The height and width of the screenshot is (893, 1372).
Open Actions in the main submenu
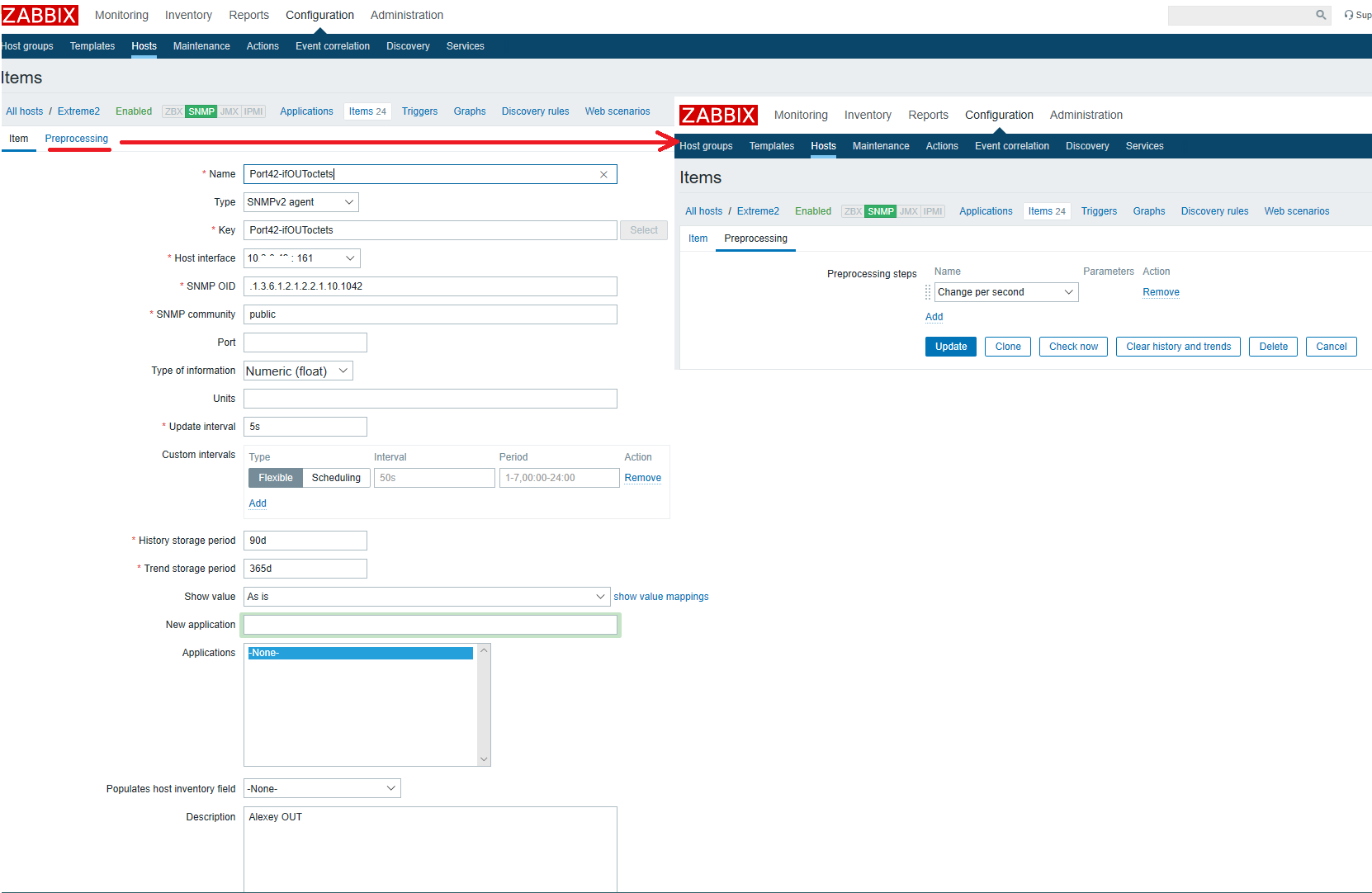click(263, 46)
